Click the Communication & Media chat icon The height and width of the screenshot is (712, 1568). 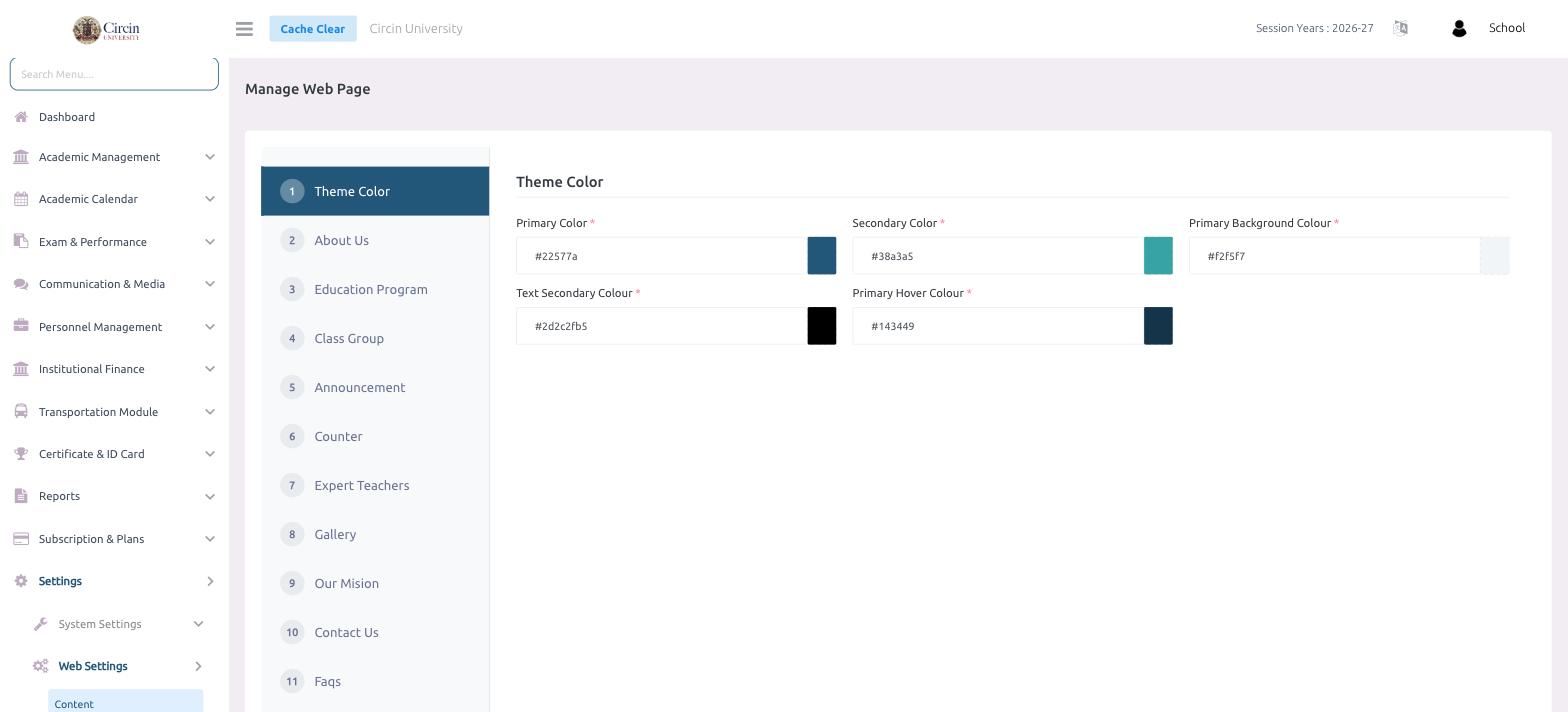pyautogui.click(x=21, y=284)
